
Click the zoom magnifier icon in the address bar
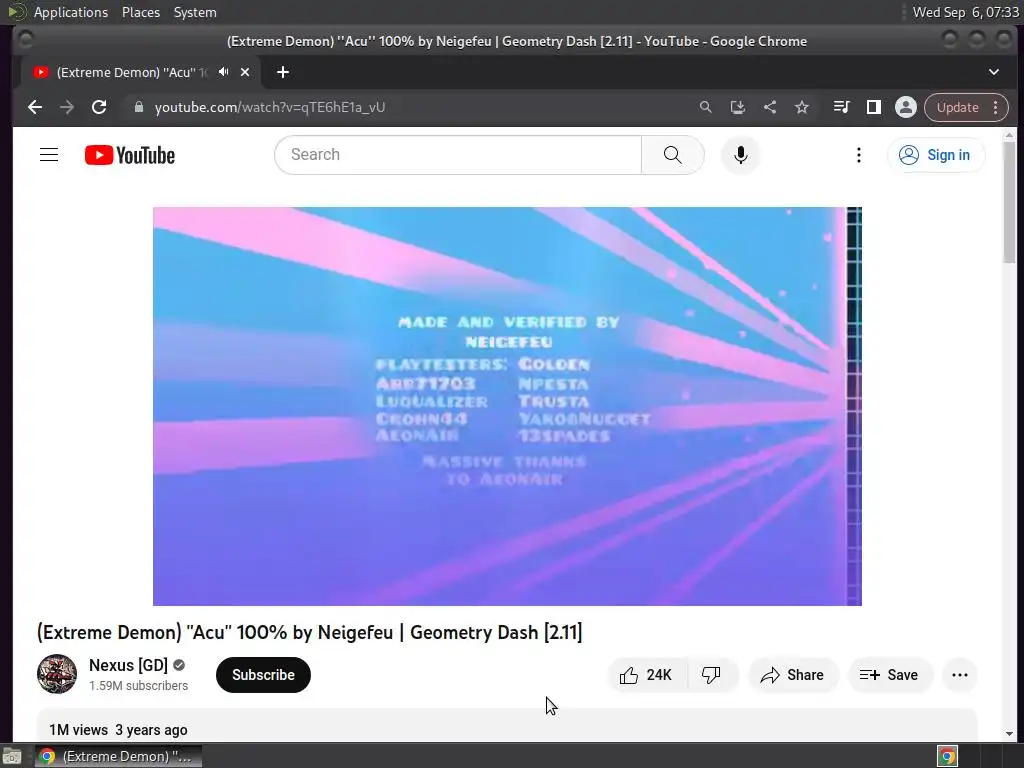(x=705, y=107)
